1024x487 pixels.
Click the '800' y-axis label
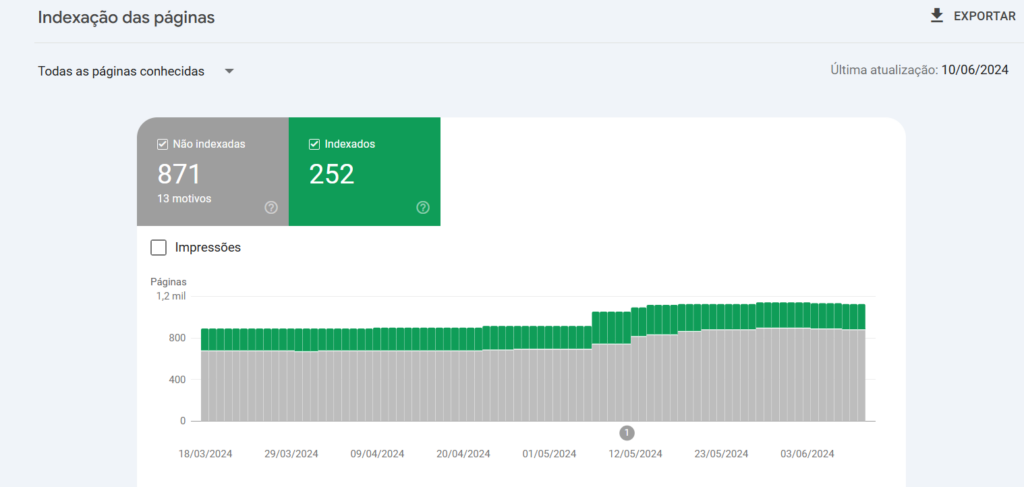178,338
